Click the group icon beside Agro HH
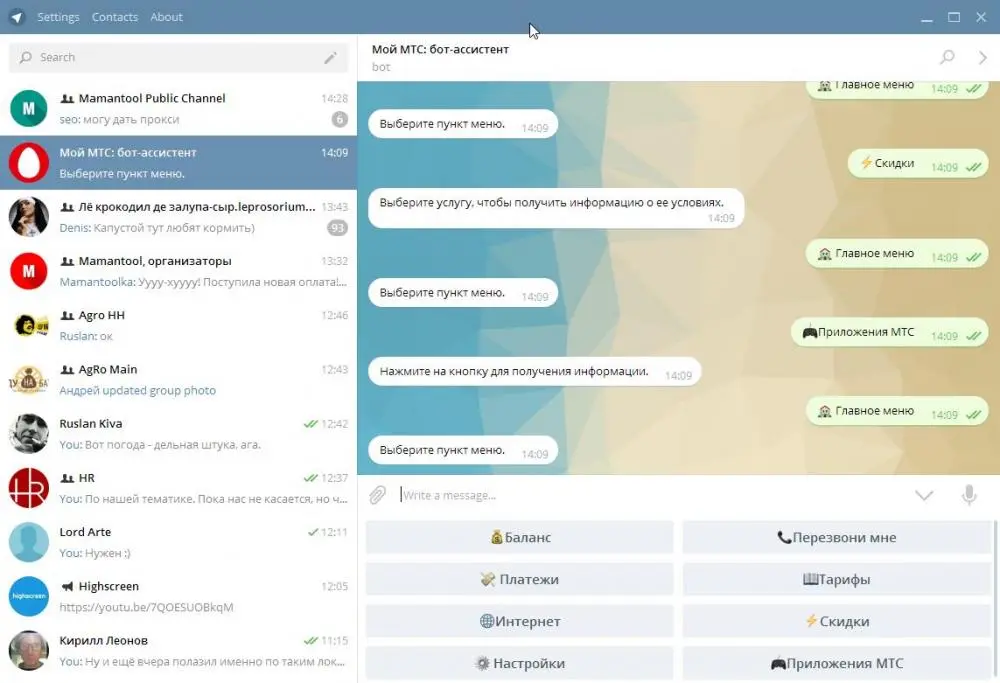The image size is (1000, 683). point(67,316)
